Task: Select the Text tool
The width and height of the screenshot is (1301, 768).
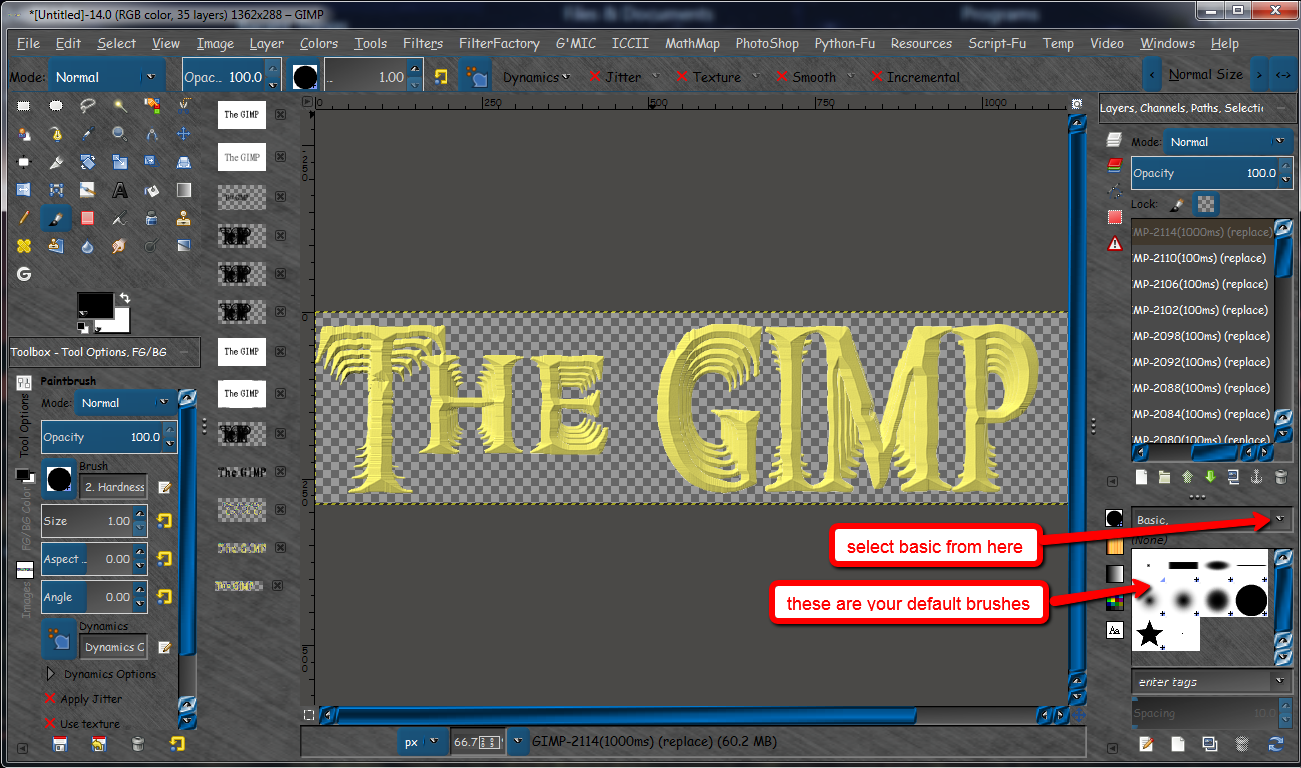Action: click(120, 190)
